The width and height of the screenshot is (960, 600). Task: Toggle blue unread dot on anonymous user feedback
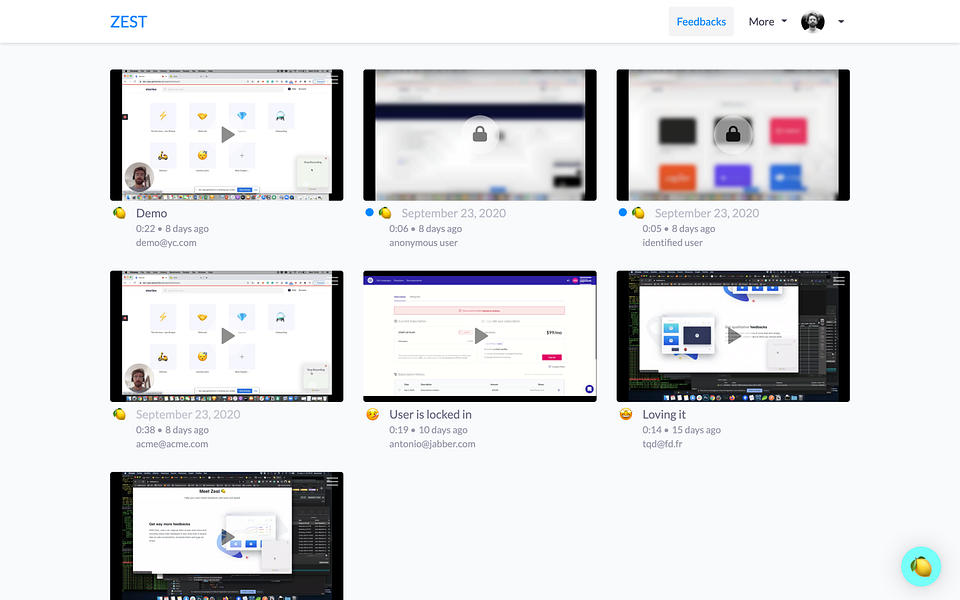[x=369, y=212]
